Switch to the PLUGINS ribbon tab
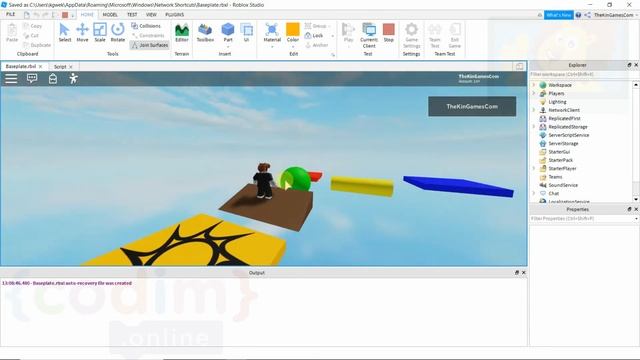Viewport: 640px width, 360px height. 174,15
